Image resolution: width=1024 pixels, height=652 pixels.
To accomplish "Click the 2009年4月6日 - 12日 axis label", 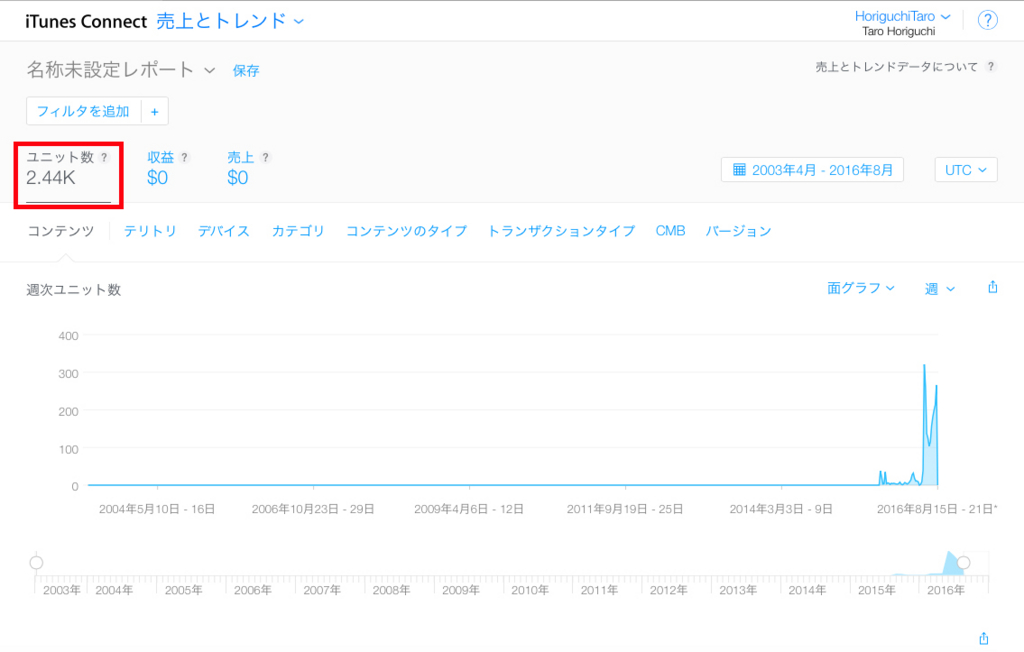I will (469, 509).
